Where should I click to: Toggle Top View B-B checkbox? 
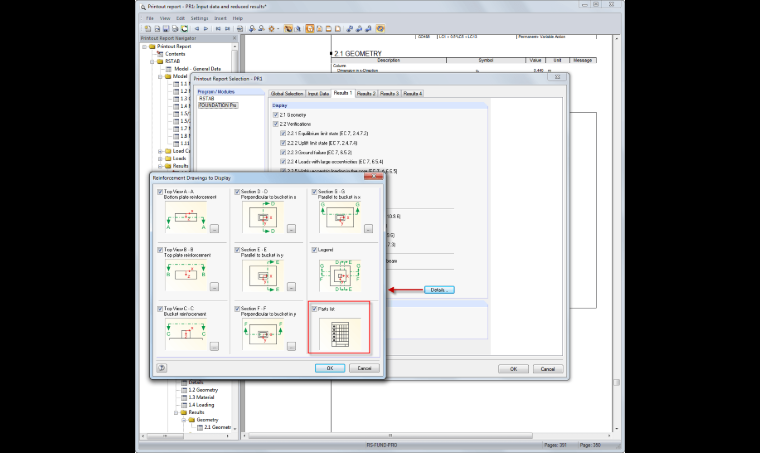pyautogui.click(x=160, y=250)
